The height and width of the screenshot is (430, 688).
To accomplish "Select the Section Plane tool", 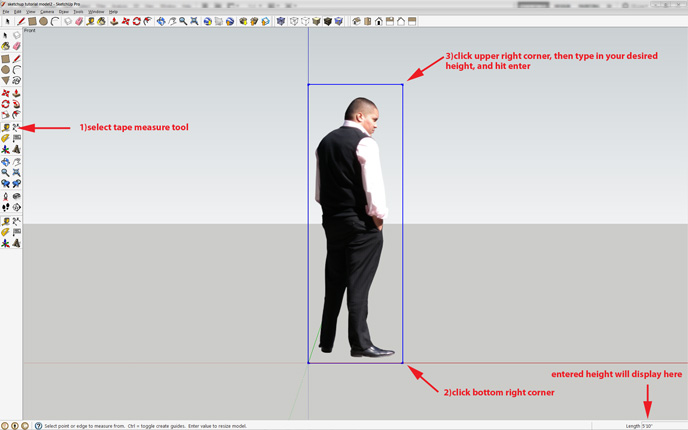I will (17, 207).
